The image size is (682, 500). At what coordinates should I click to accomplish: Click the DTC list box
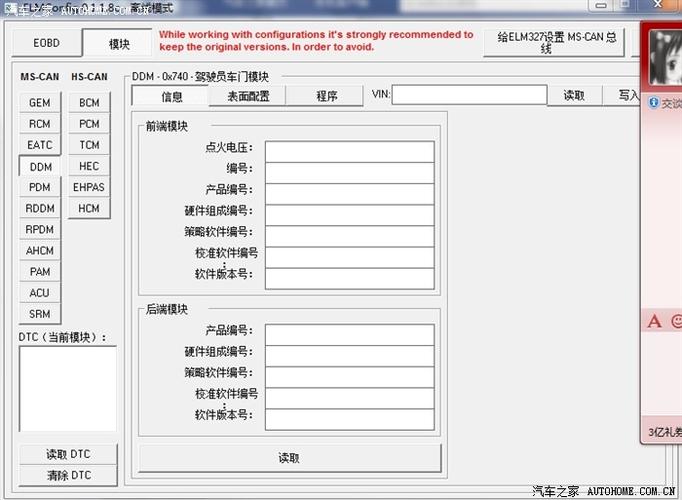coord(68,389)
